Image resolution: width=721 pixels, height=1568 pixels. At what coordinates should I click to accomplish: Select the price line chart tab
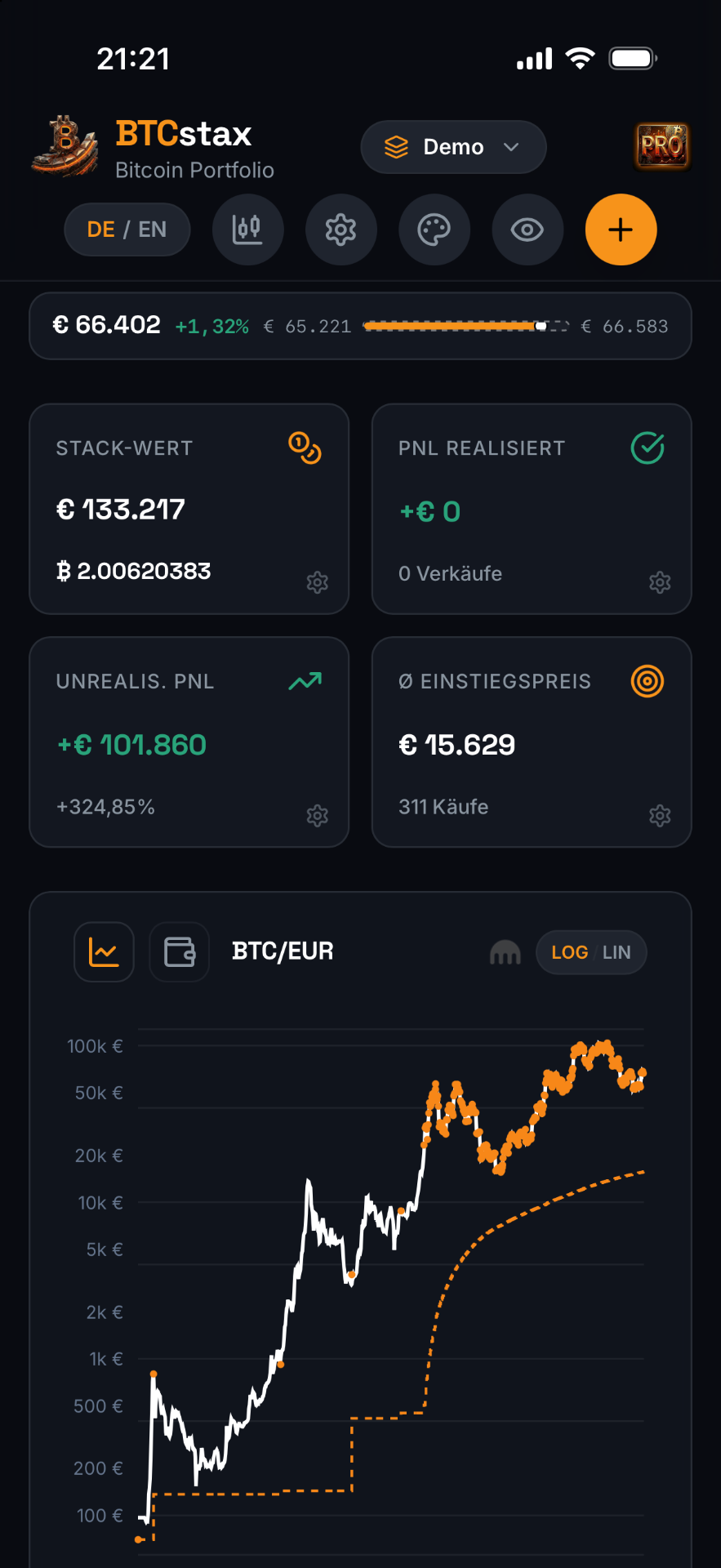pos(104,952)
